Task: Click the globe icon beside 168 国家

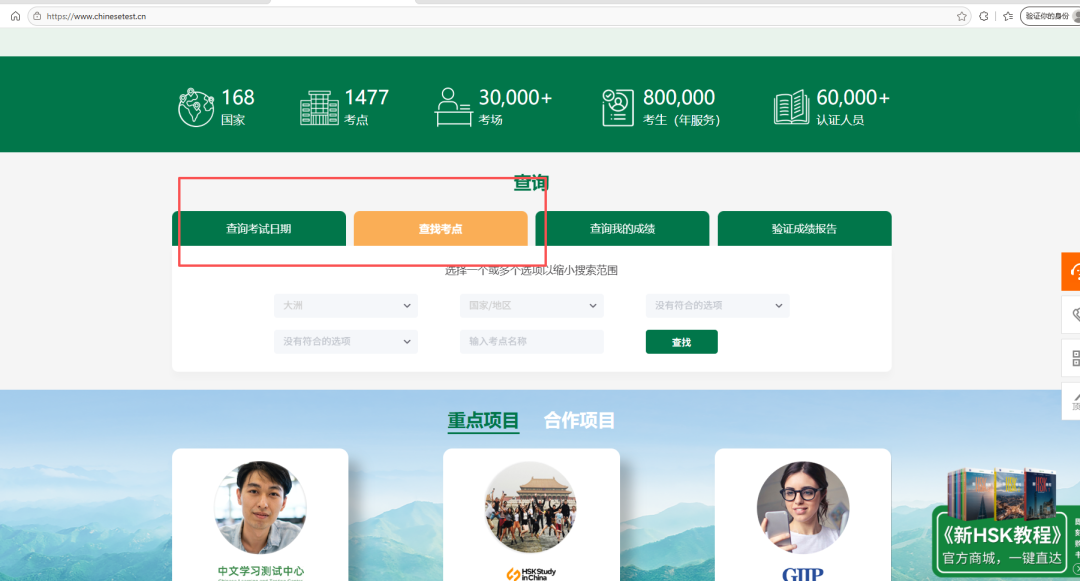Action: (x=196, y=107)
